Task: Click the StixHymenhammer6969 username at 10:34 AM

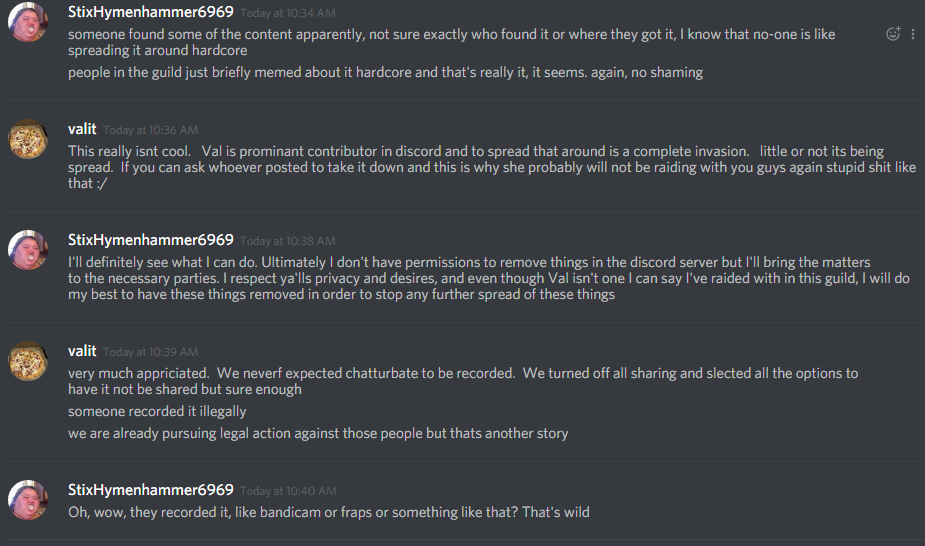Action: pyautogui.click(x=150, y=12)
